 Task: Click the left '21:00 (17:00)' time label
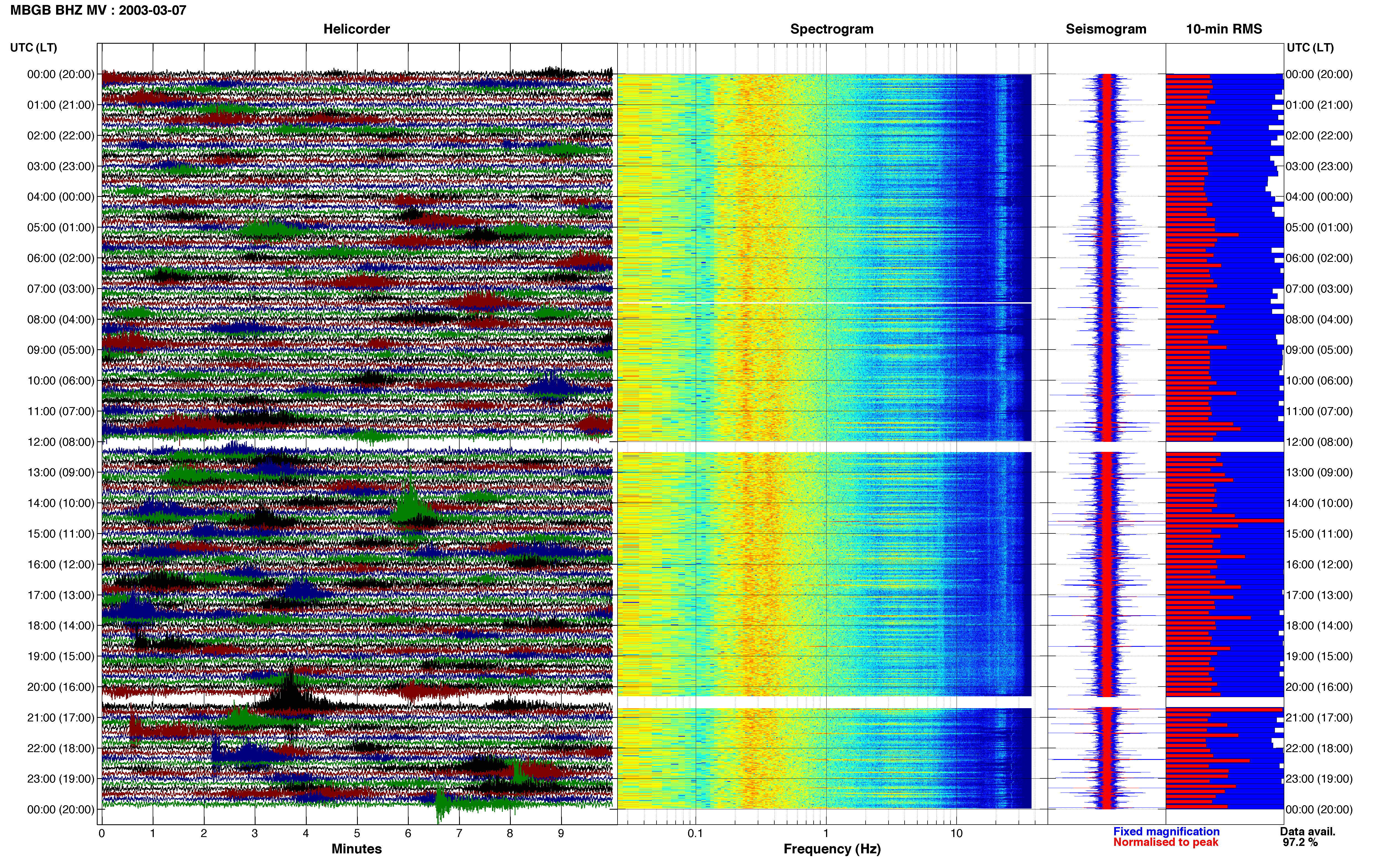click(61, 718)
